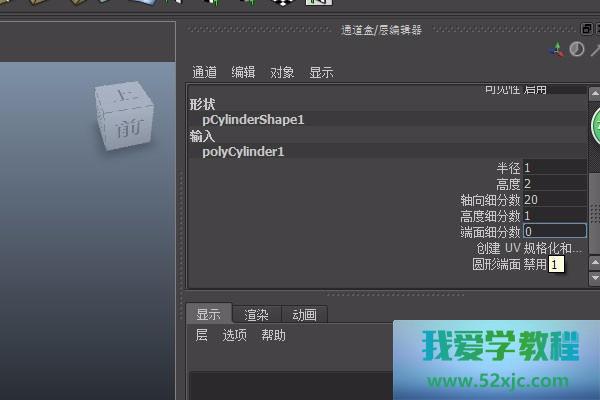Select the 显示 layer tab
The image size is (600, 400).
coord(208,314)
